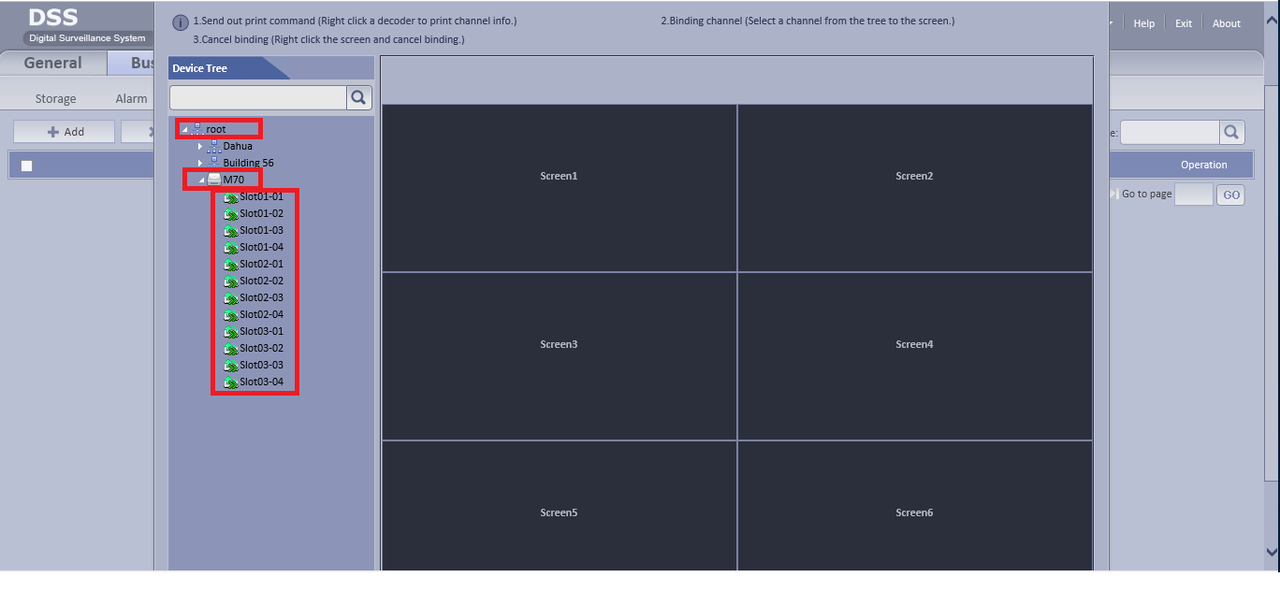Click the Slot02-01 channel icon
The image size is (1280, 606).
click(231, 264)
